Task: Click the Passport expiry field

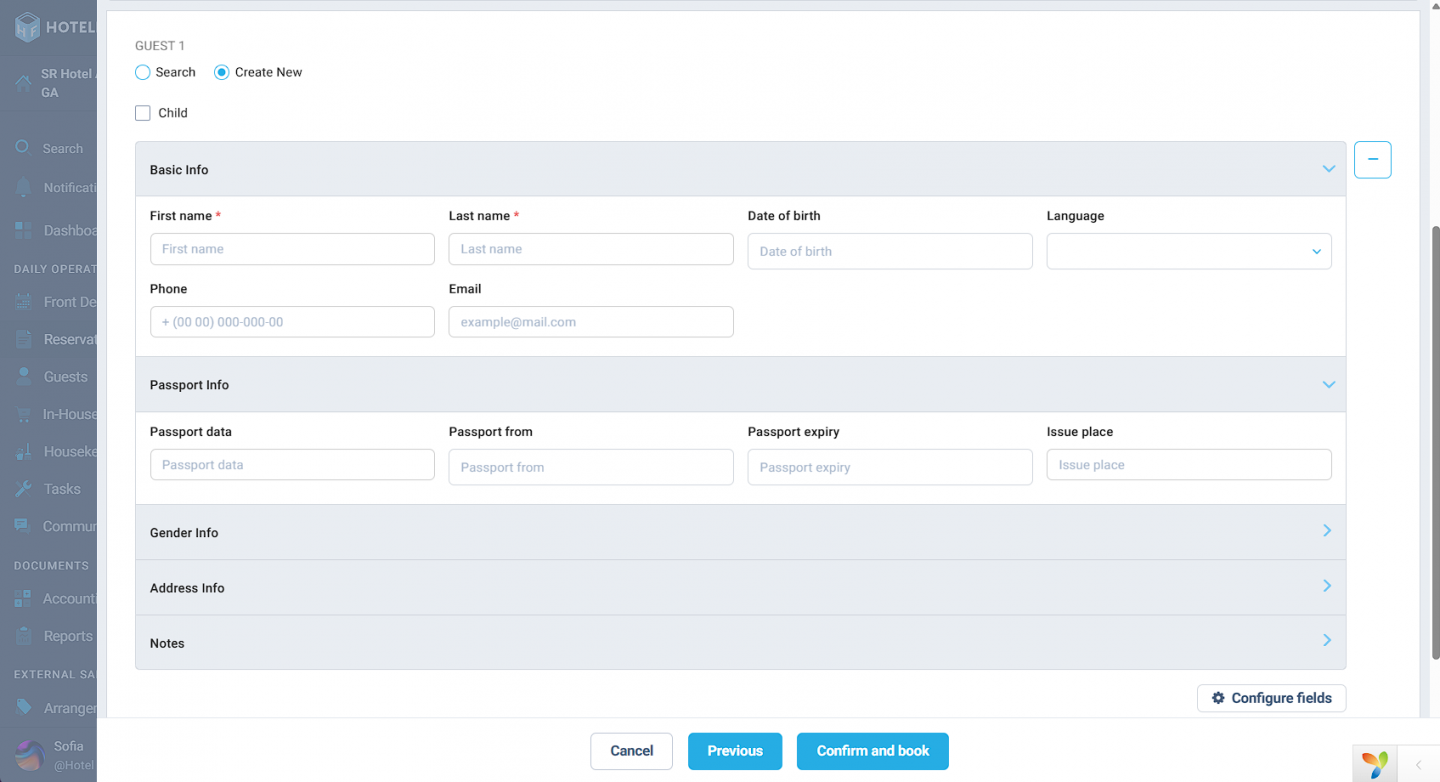Action: (890, 467)
